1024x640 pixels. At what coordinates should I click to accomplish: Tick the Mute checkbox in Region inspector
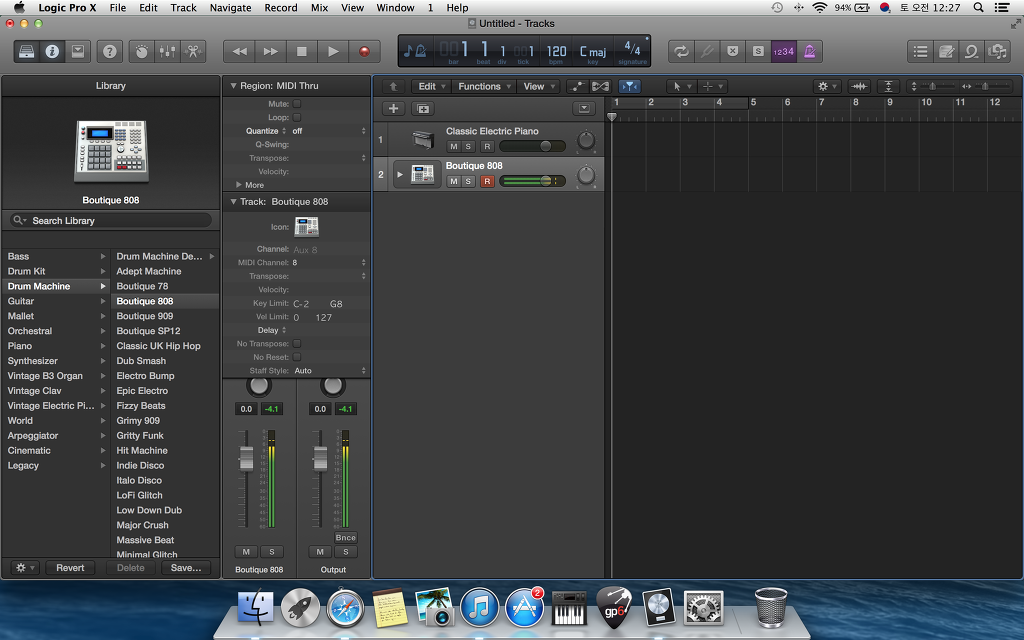pyautogui.click(x=297, y=104)
